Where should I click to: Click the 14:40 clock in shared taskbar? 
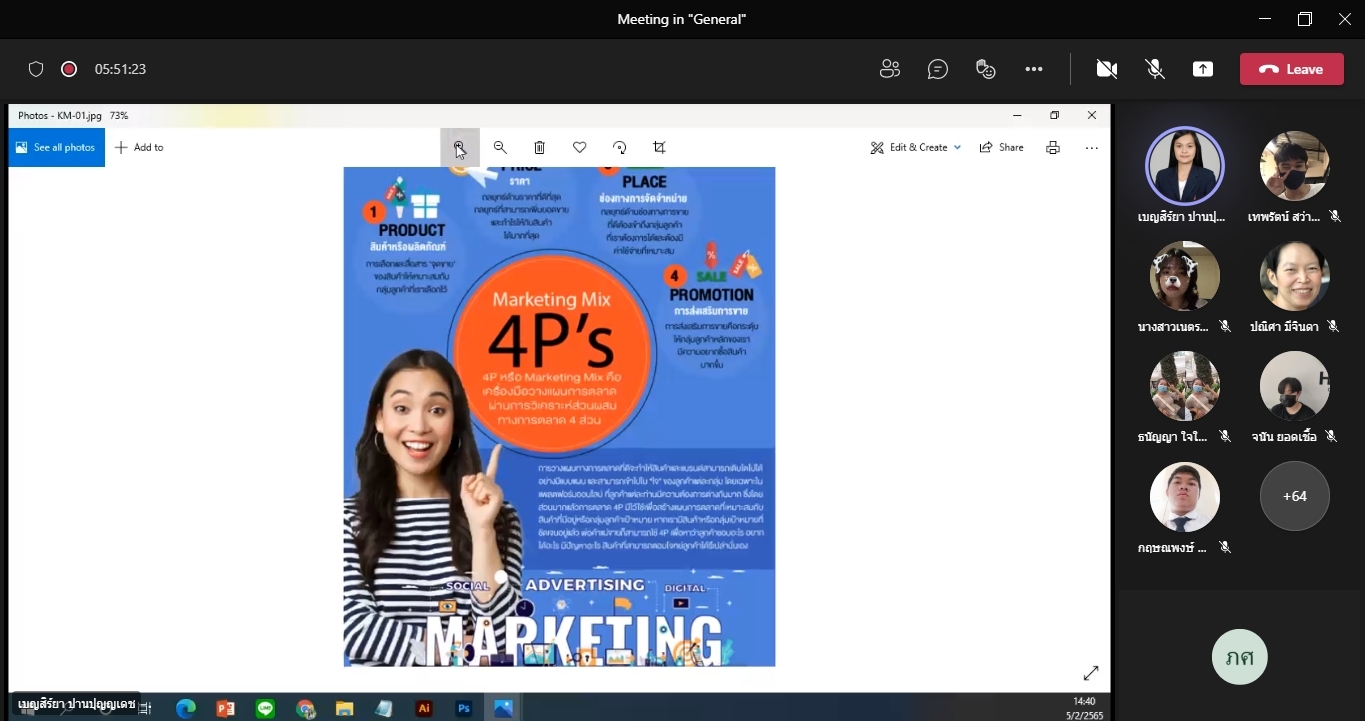click(1084, 701)
